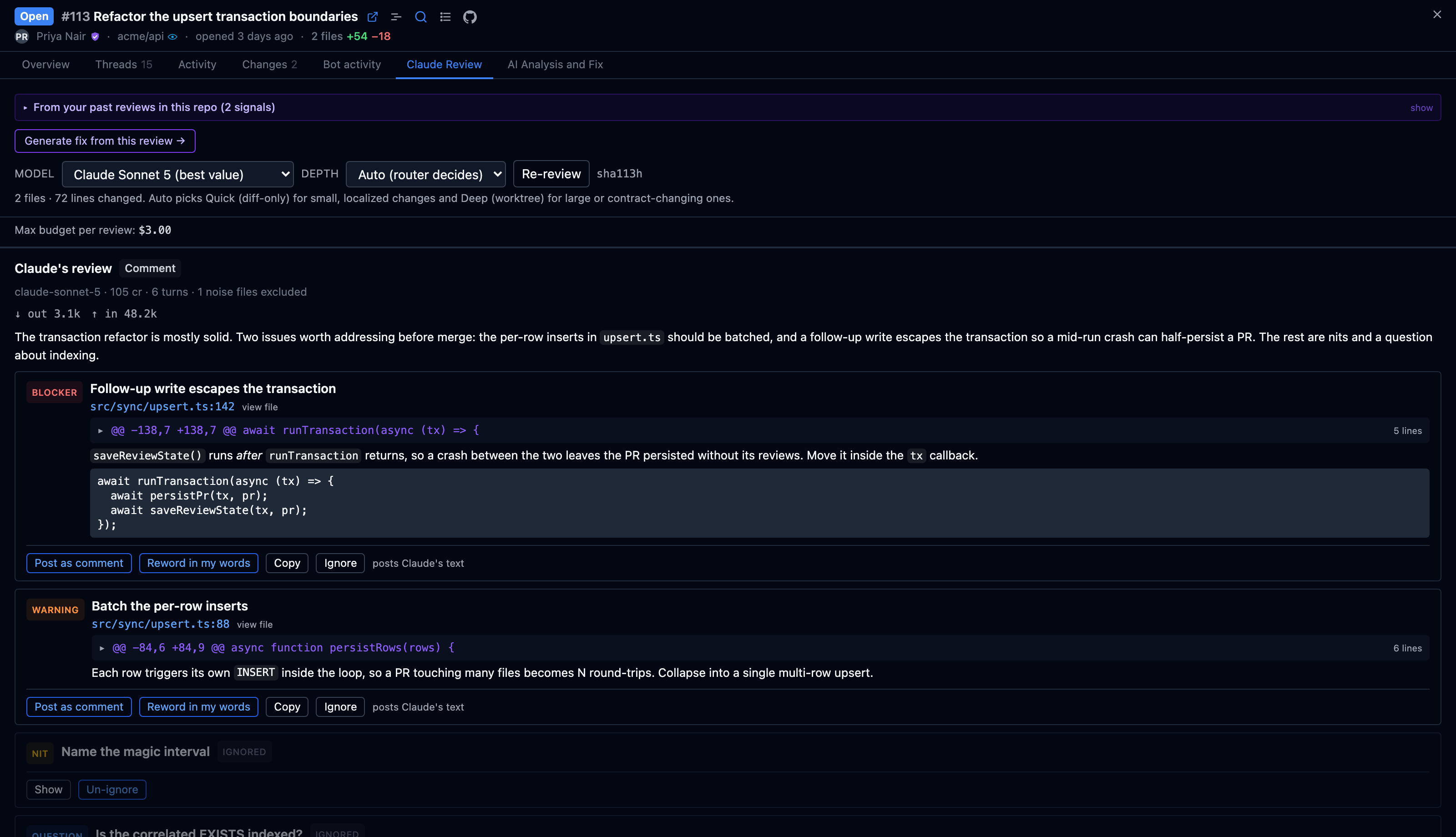Click the purple shield badge beside Priya Nair

pyautogui.click(x=96, y=37)
